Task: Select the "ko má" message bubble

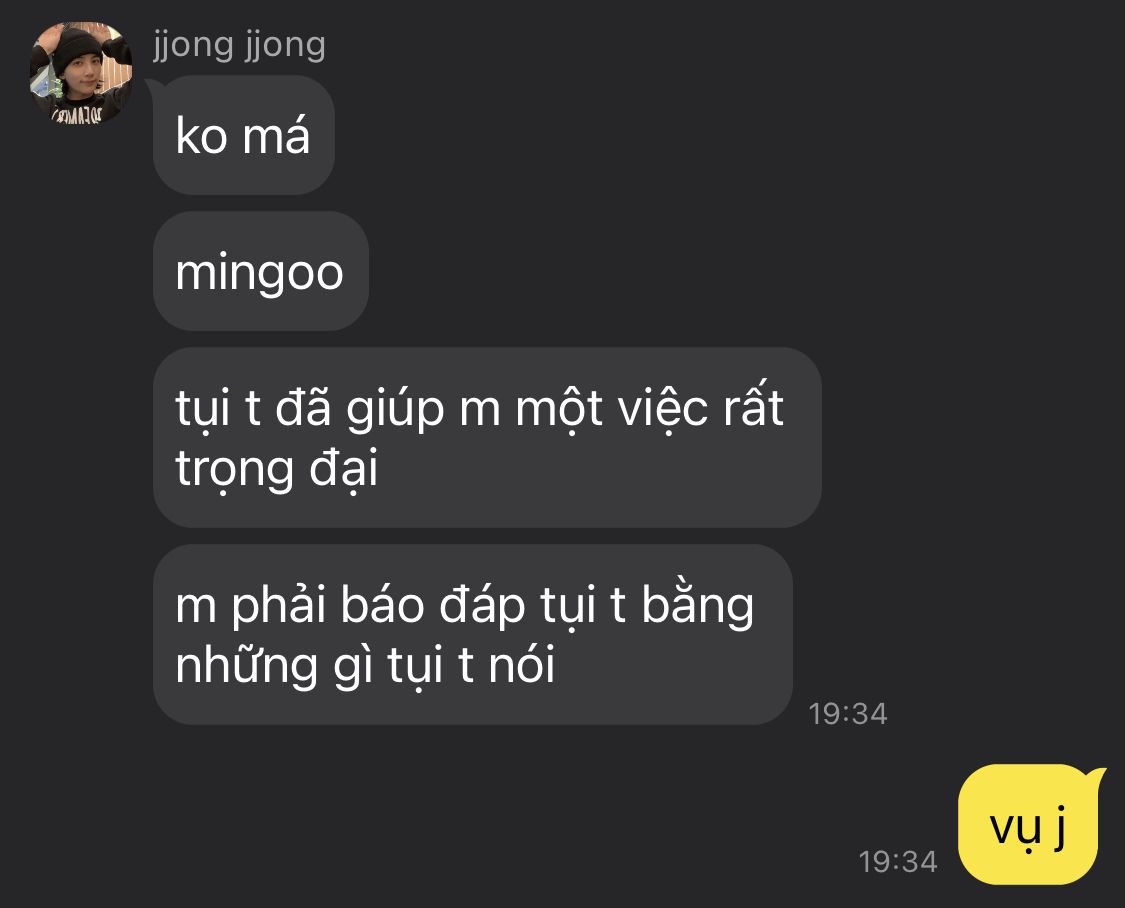Action: 244,135
